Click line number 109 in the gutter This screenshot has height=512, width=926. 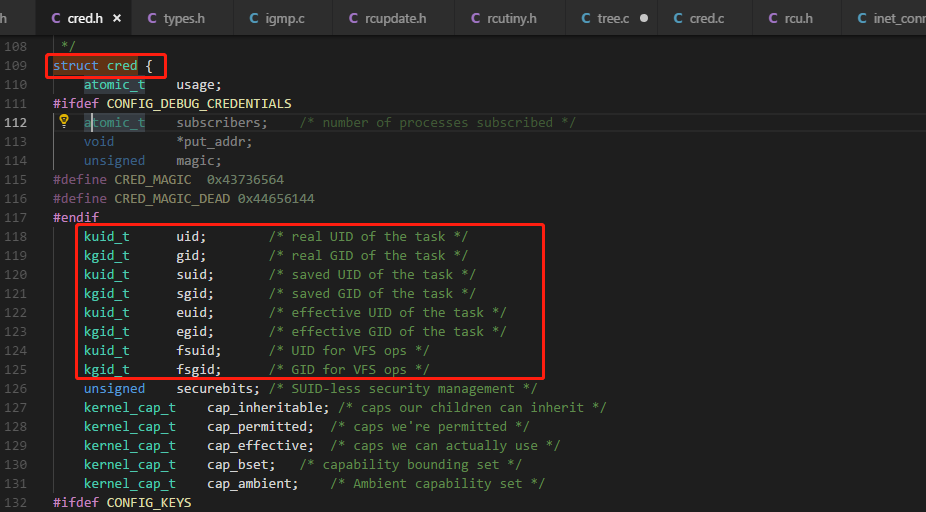pos(16,66)
